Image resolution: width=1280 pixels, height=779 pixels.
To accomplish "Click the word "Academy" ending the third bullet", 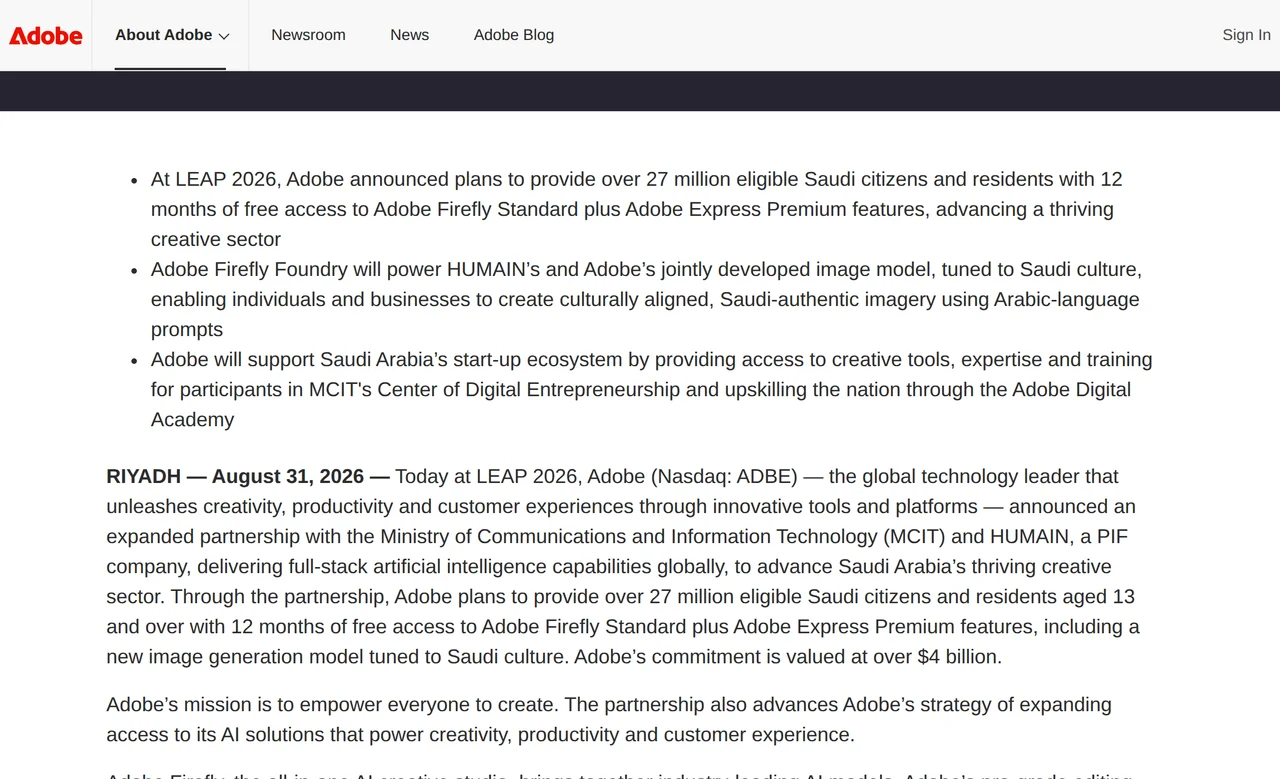I will pyautogui.click(x=192, y=419).
